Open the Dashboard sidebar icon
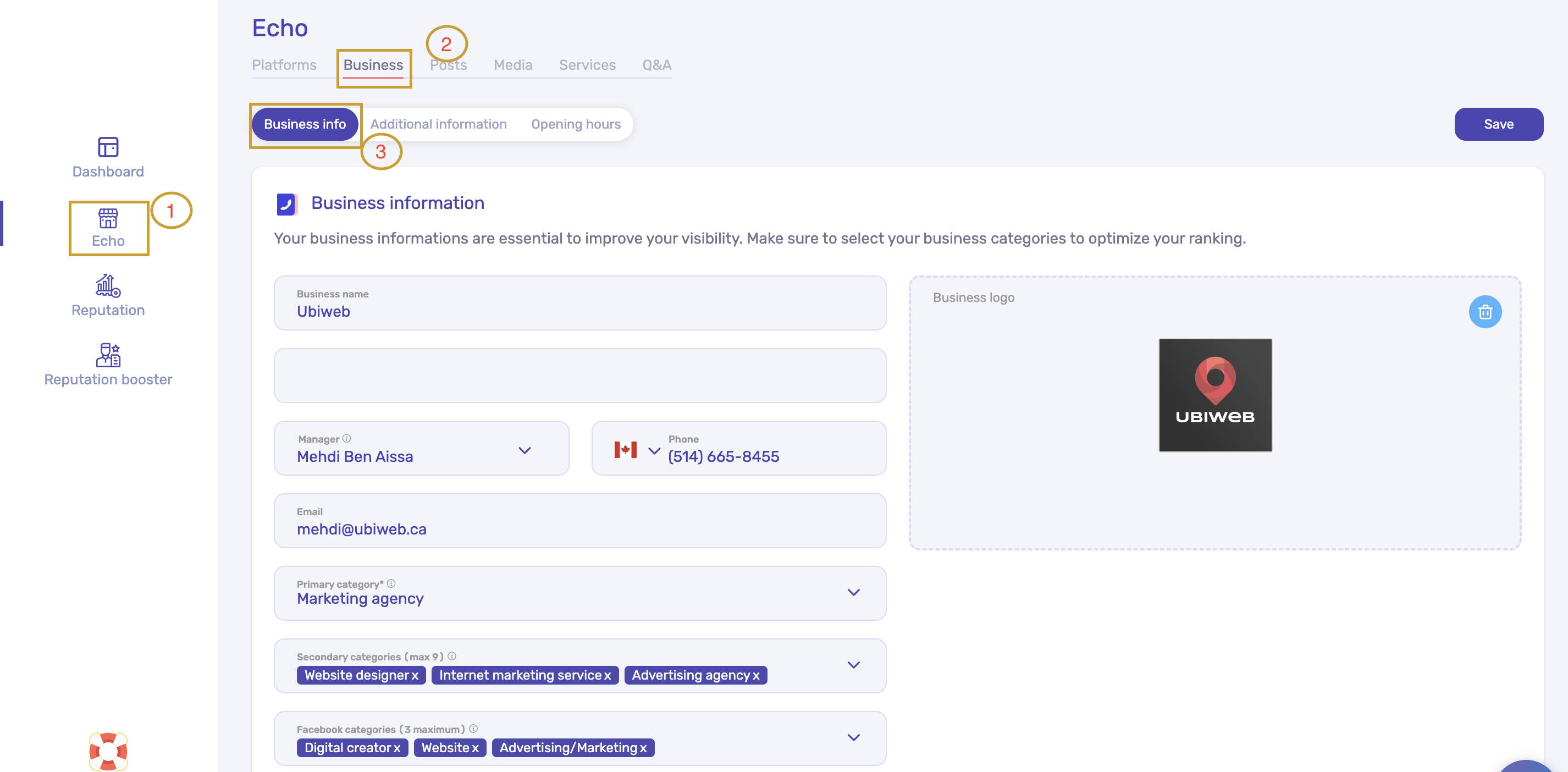This screenshot has width=1568, height=772. [x=108, y=147]
